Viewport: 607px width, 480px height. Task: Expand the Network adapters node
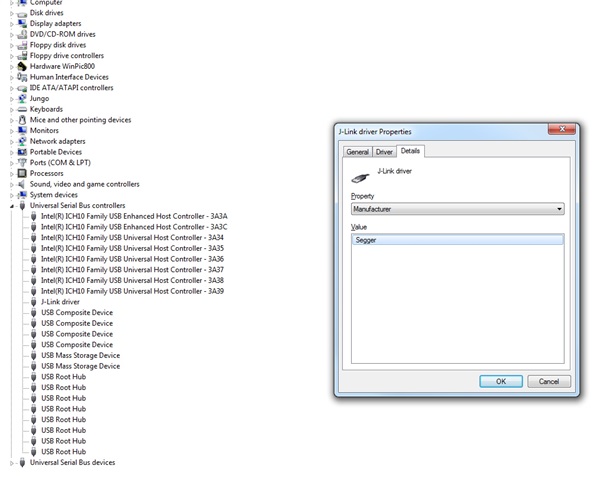(12, 142)
